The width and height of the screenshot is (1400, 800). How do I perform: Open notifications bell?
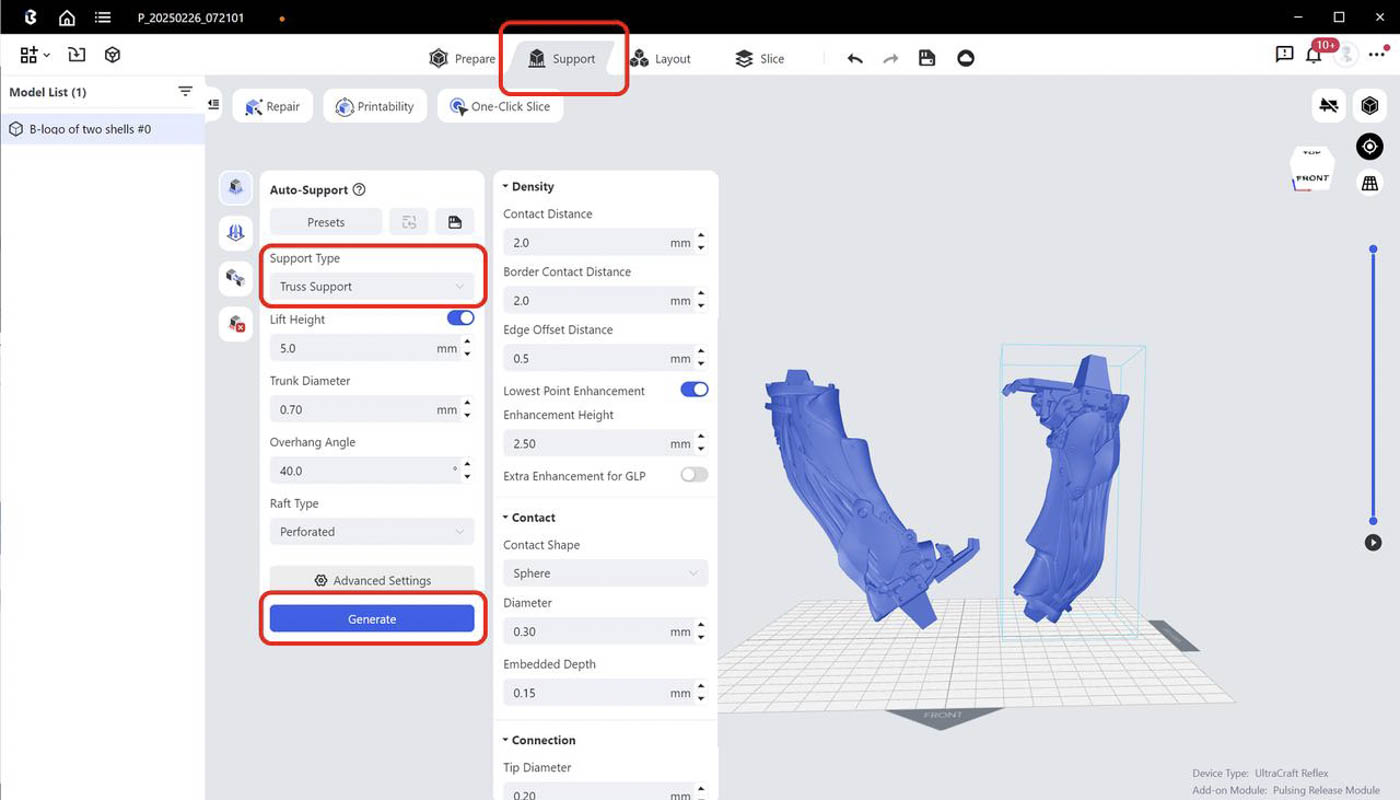(1314, 55)
